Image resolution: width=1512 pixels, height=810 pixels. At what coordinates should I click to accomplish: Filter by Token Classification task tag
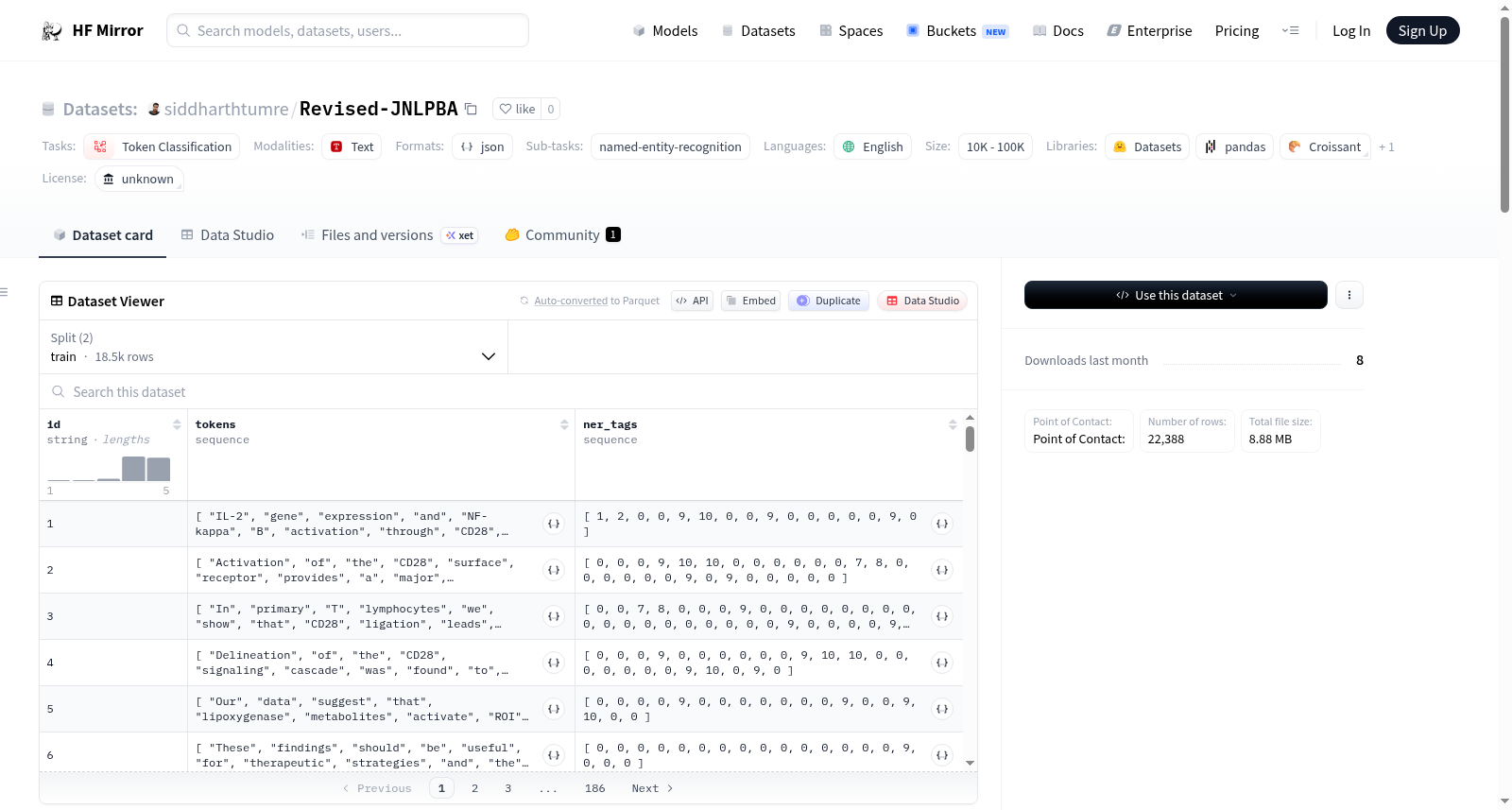coord(162,146)
